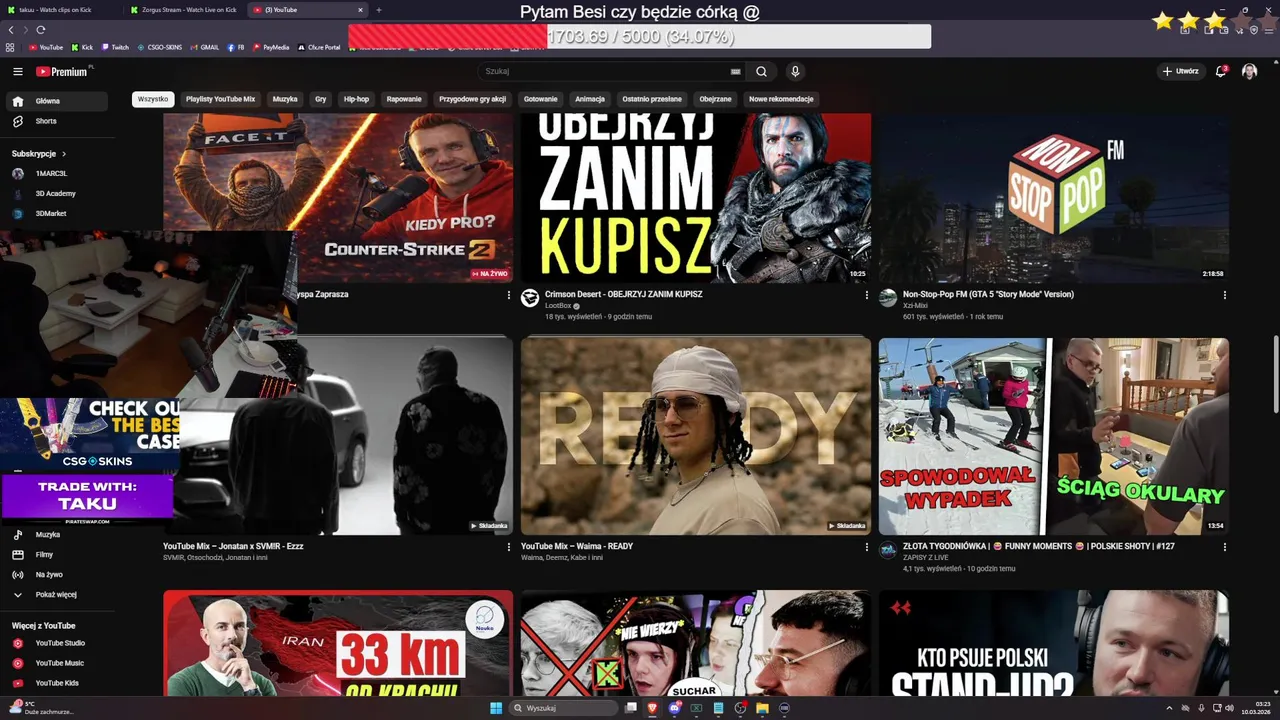Screen dimensions: 1280x720
Task: Select the Playlisty YouTube Mix chip
Action: (x=221, y=99)
